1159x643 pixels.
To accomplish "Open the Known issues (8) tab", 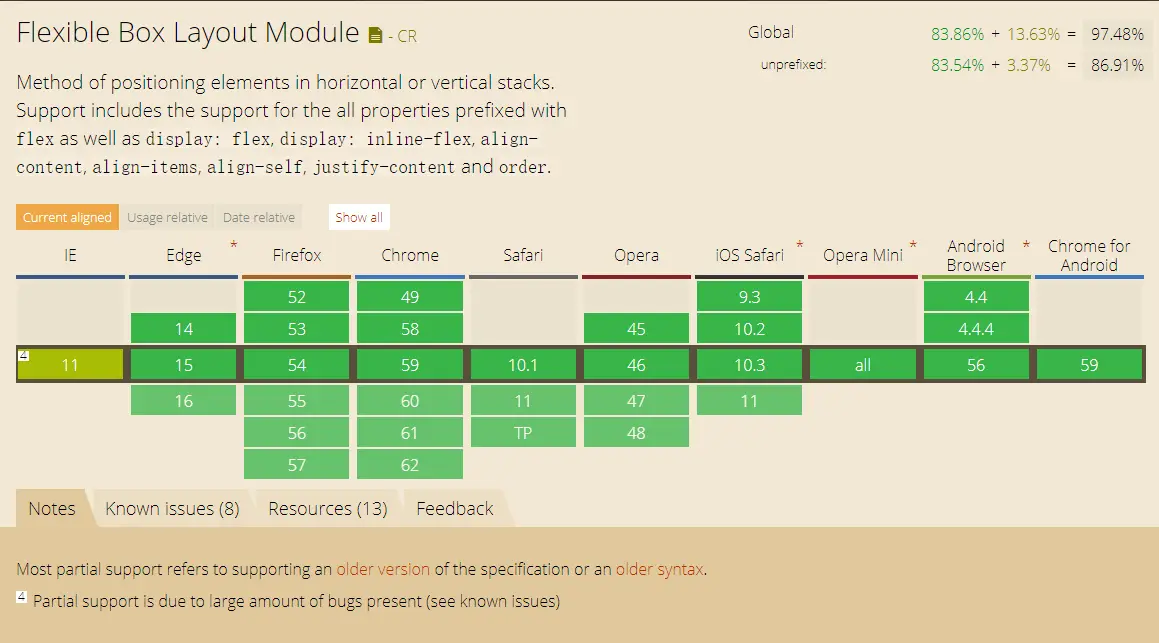I will [x=172, y=509].
